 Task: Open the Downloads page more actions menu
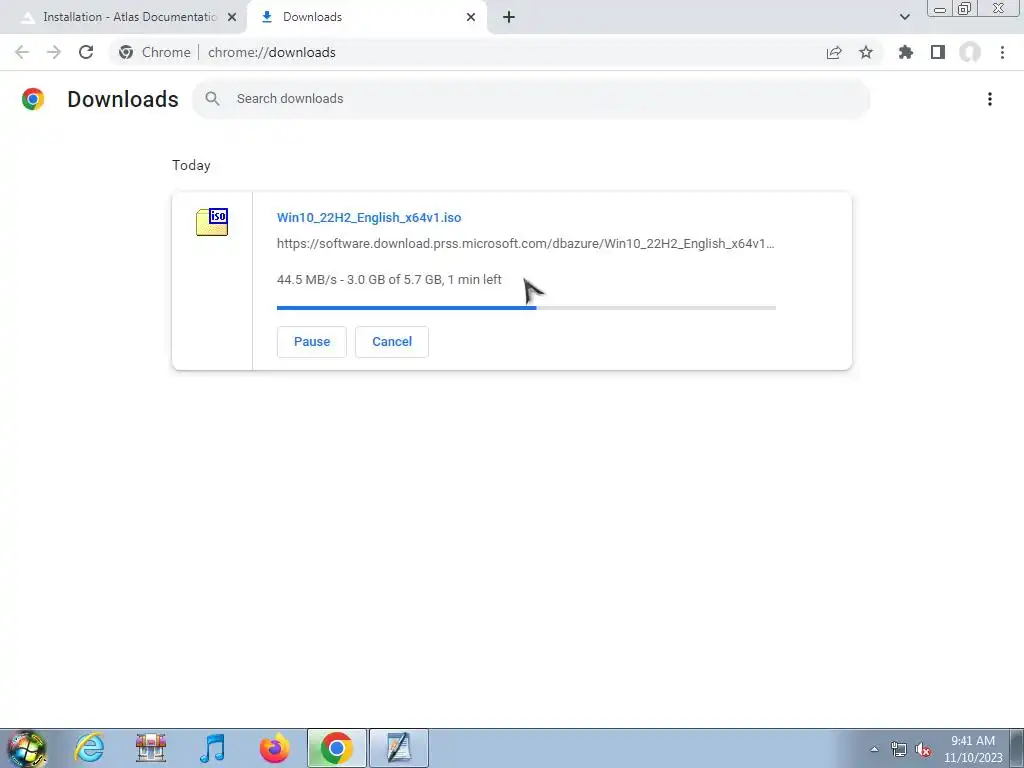tap(990, 99)
